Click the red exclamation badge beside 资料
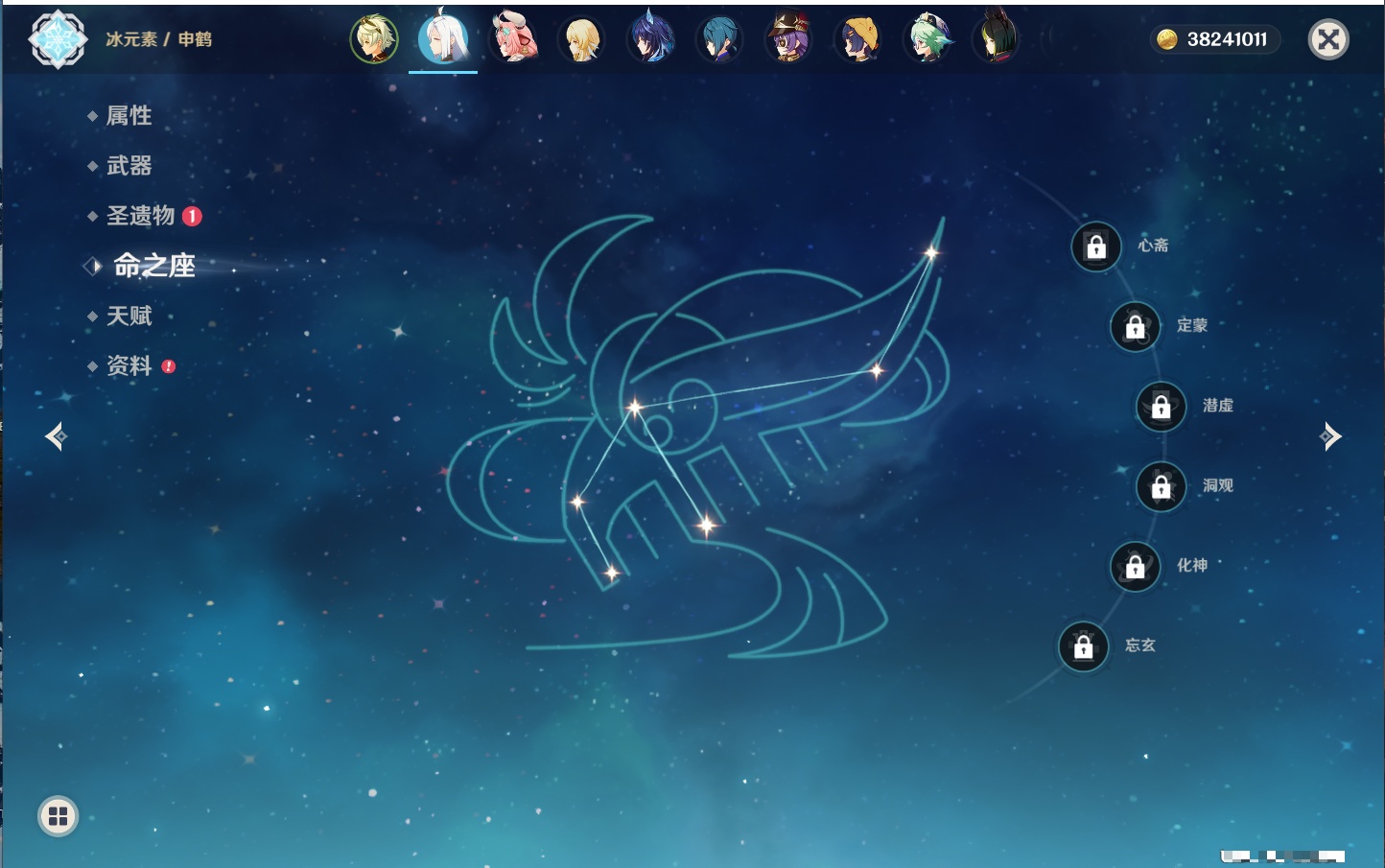This screenshot has height=868, width=1385. click(x=169, y=365)
